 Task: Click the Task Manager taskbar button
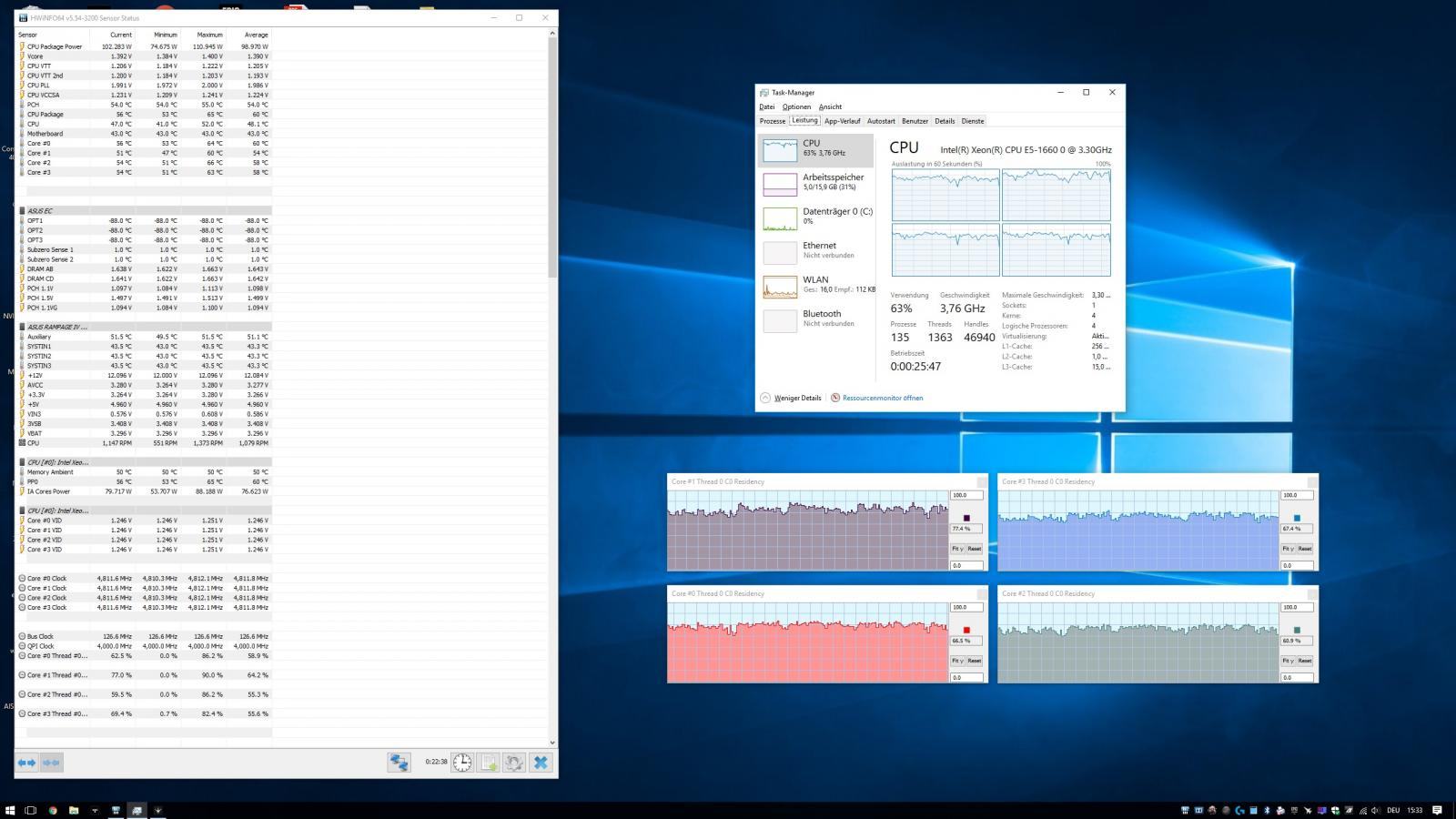click(x=136, y=810)
